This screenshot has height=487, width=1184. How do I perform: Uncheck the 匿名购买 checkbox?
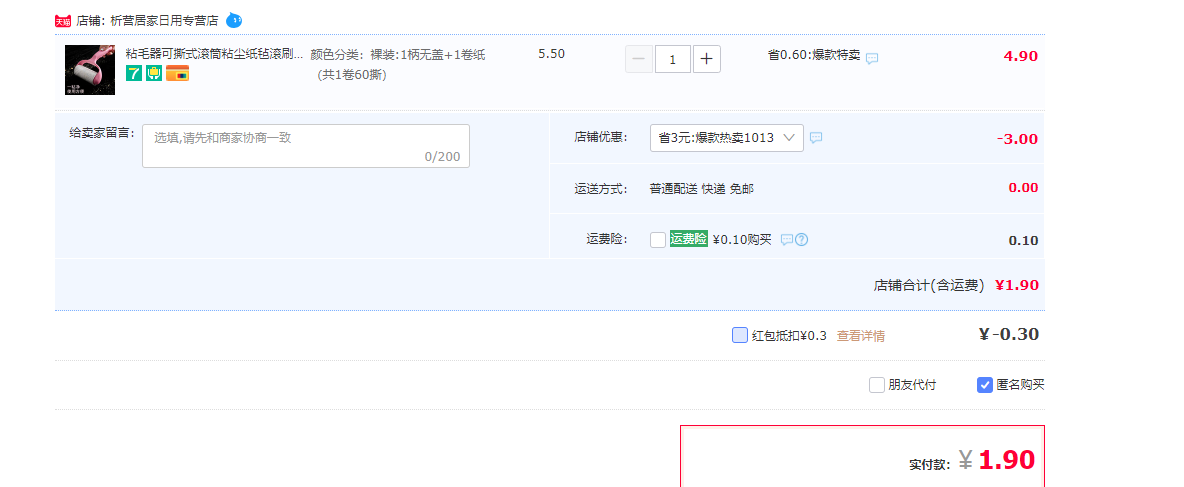tap(985, 385)
